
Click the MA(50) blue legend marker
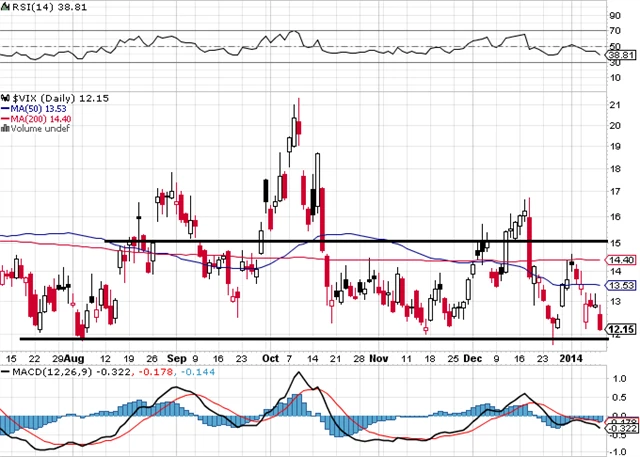[5, 107]
